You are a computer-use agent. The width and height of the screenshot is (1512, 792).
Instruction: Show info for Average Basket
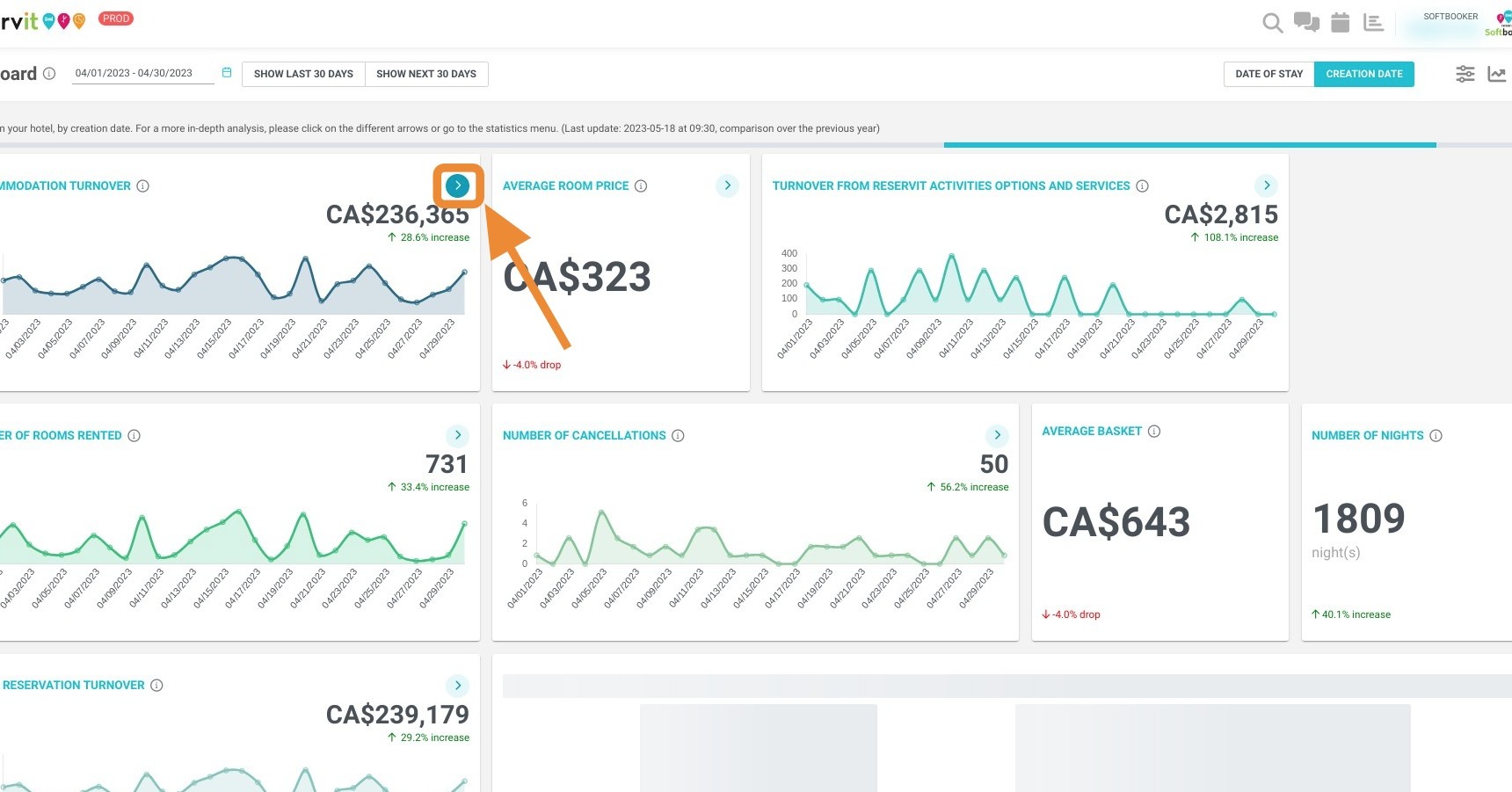[1154, 432]
